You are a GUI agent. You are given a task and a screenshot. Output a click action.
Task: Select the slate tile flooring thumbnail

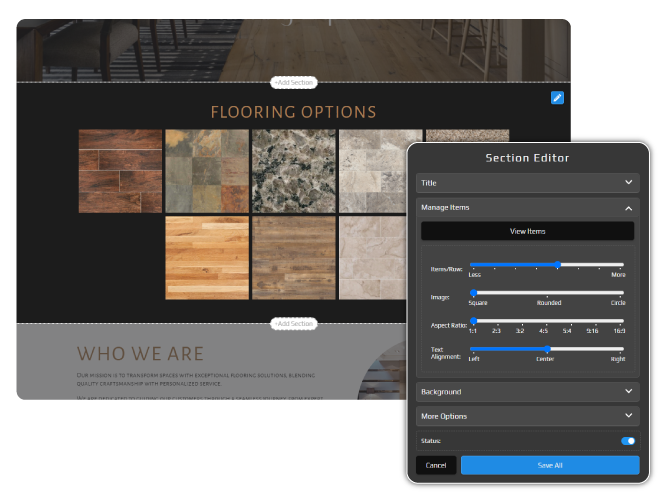207,171
